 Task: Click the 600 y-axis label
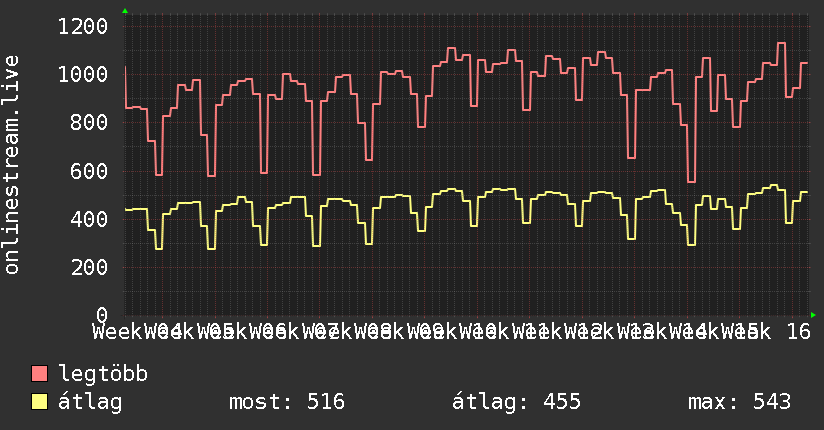[89, 171]
